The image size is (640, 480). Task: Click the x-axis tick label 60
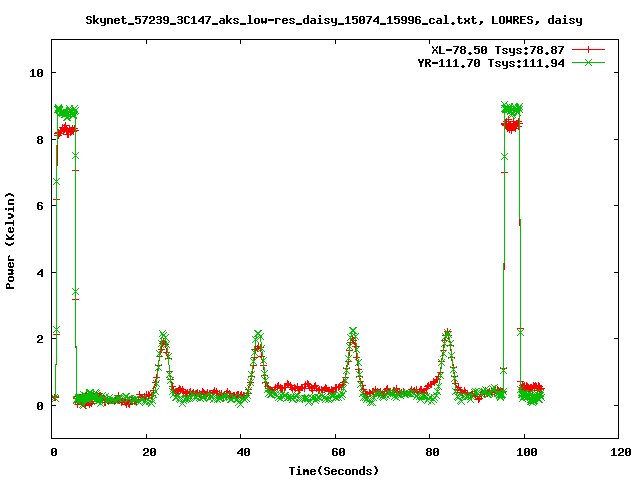pos(338,452)
